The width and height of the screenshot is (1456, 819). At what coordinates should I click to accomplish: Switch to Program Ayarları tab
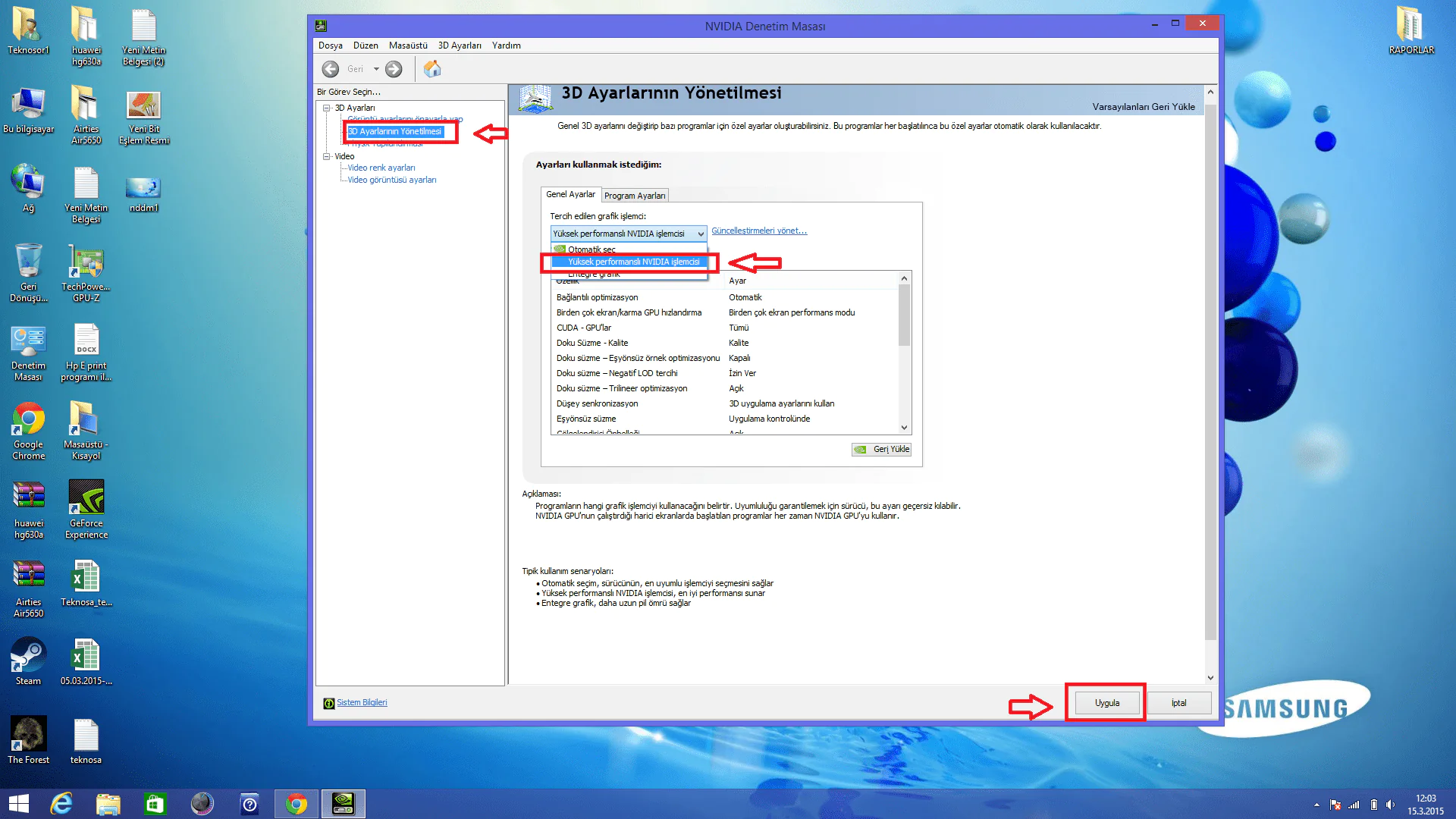(x=635, y=196)
